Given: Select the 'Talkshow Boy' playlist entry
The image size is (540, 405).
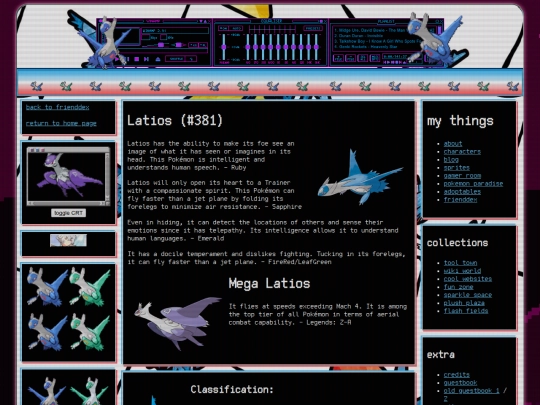Looking at the screenshot, I should tap(378, 41).
